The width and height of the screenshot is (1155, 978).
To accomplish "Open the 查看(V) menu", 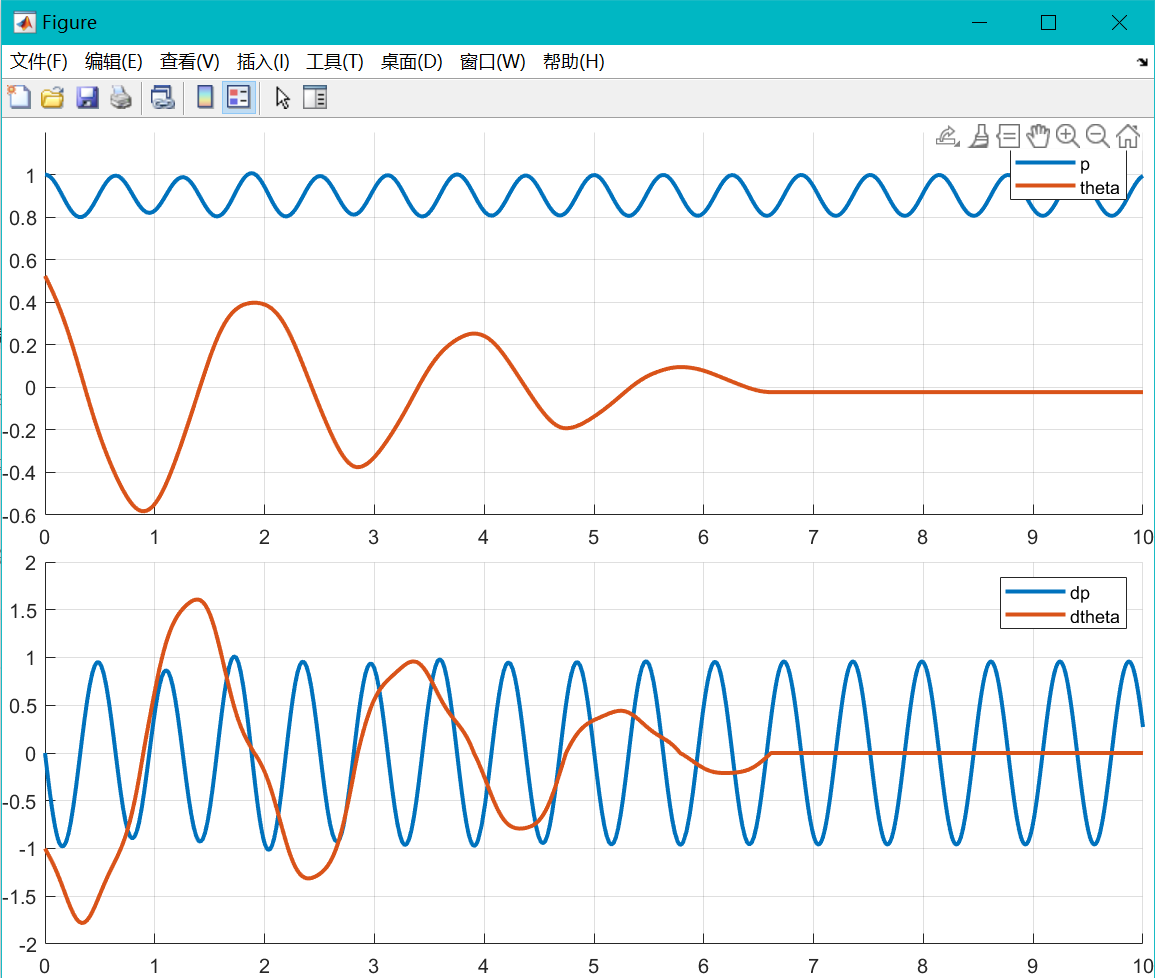I will coord(189,62).
